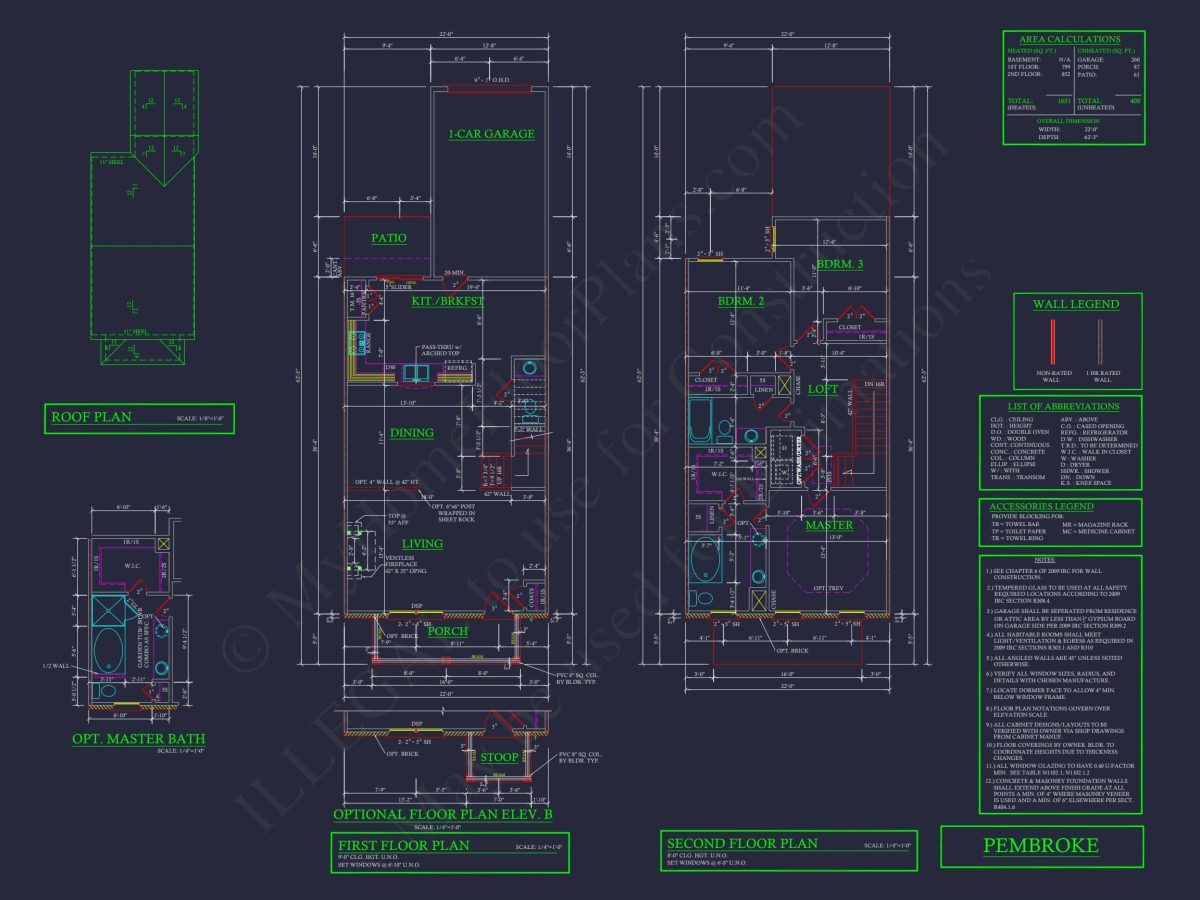Select the PORCH label on first floor
Screen dimensions: 1200x900
(447, 631)
